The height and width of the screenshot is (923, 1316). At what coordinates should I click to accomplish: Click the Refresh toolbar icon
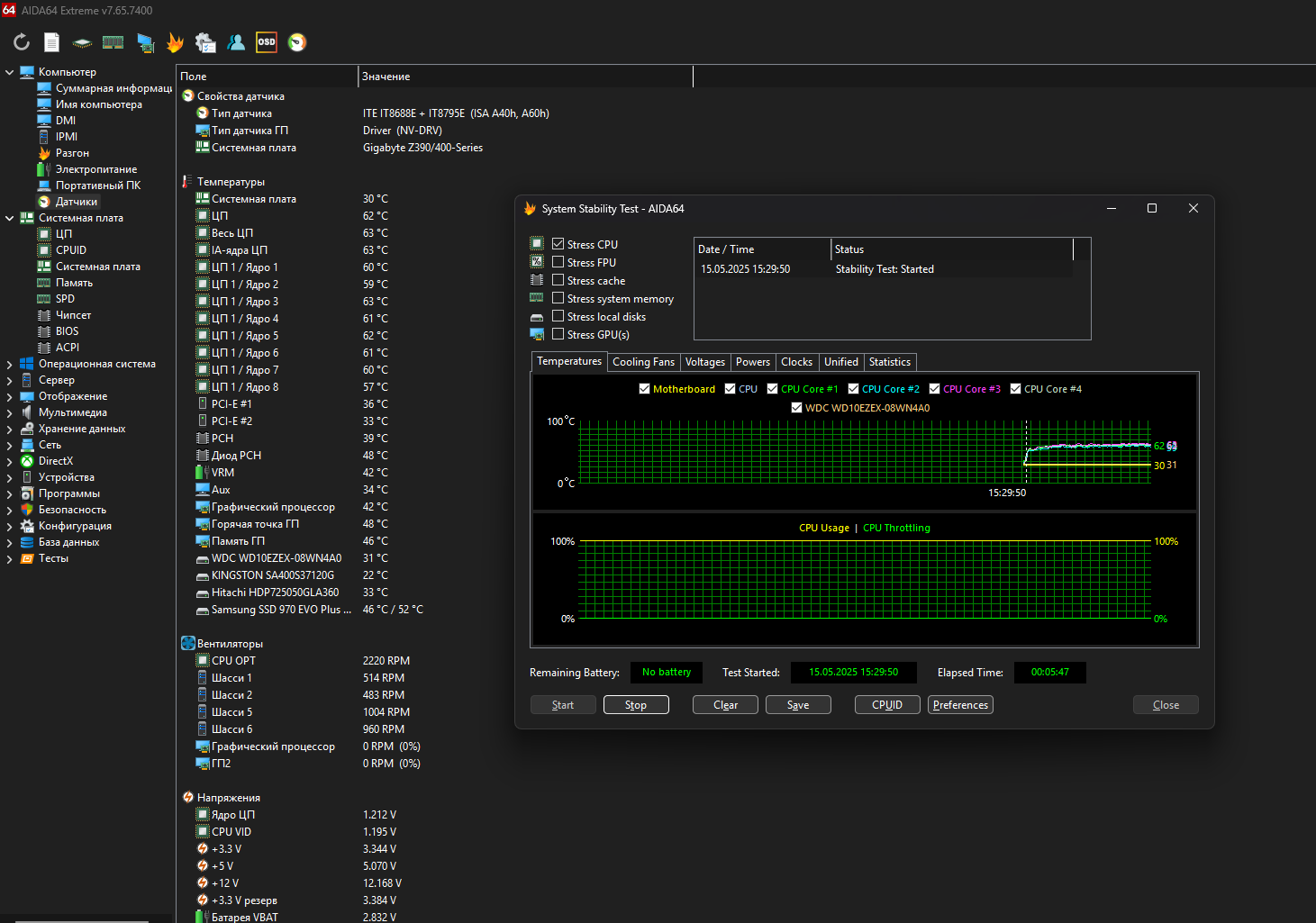22,42
